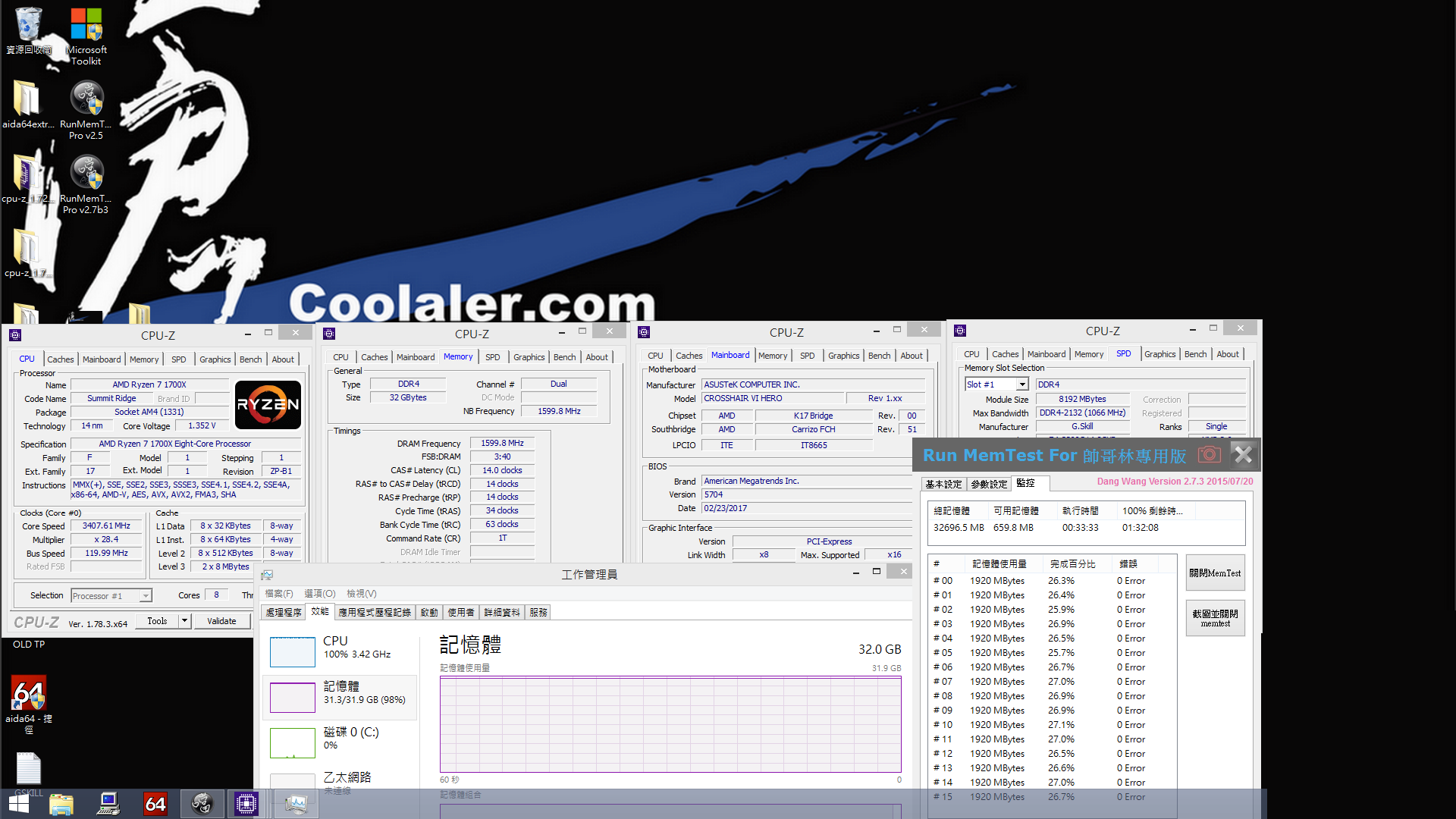Image resolution: width=1456 pixels, height=819 pixels.
Task: Open About tab in CPU-Z SPD window
Action: (1228, 354)
